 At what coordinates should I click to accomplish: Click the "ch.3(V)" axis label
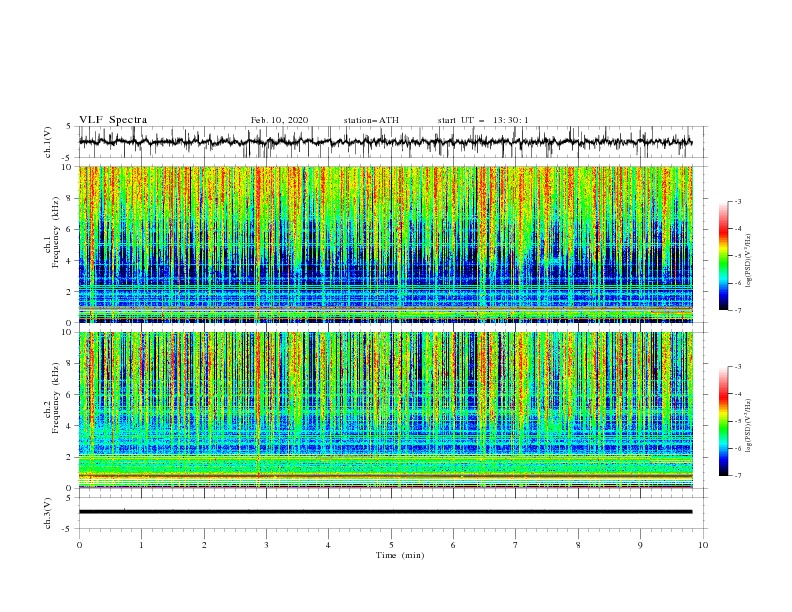click(48, 513)
